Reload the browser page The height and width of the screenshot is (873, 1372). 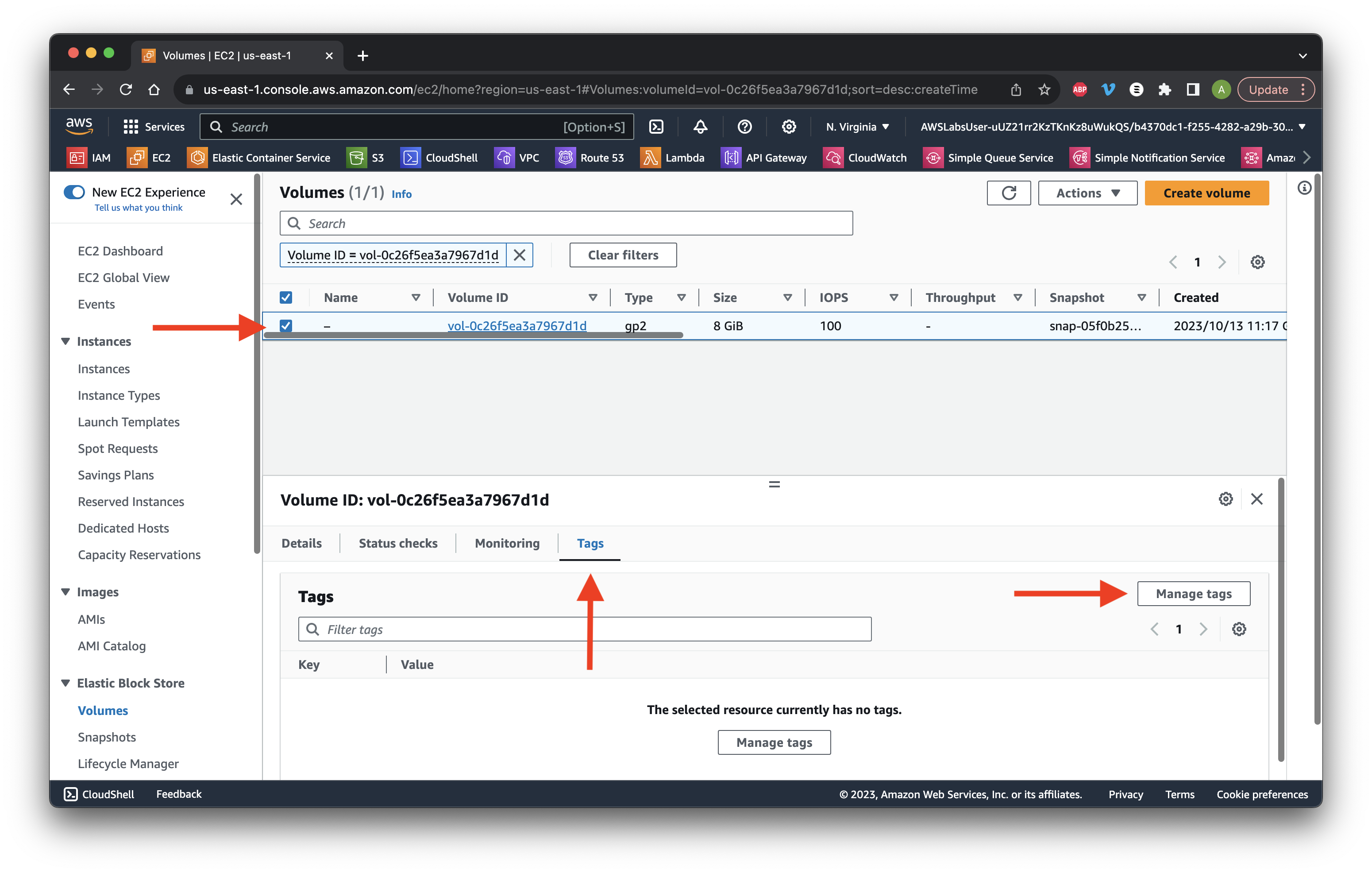(125, 89)
